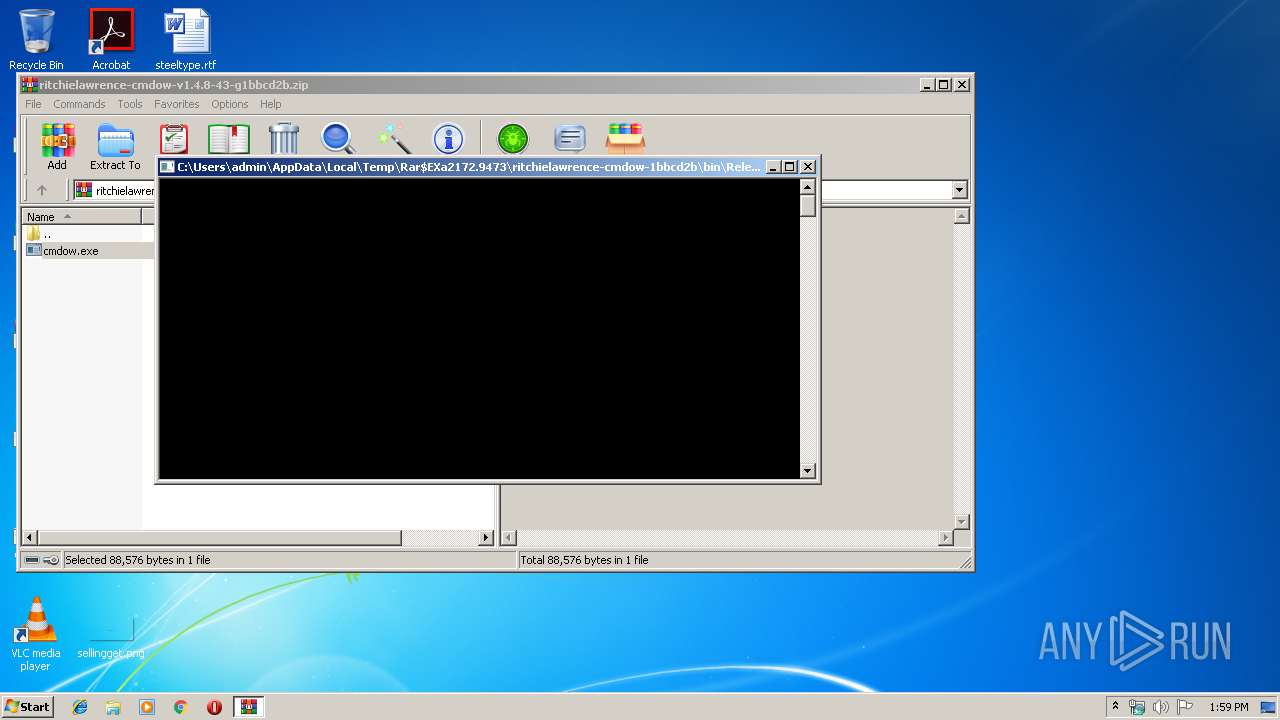Image resolution: width=1280 pixels, height=720 pixels.
Task: Open Windows Explorer from the taskbar
Action: point(113,707)
